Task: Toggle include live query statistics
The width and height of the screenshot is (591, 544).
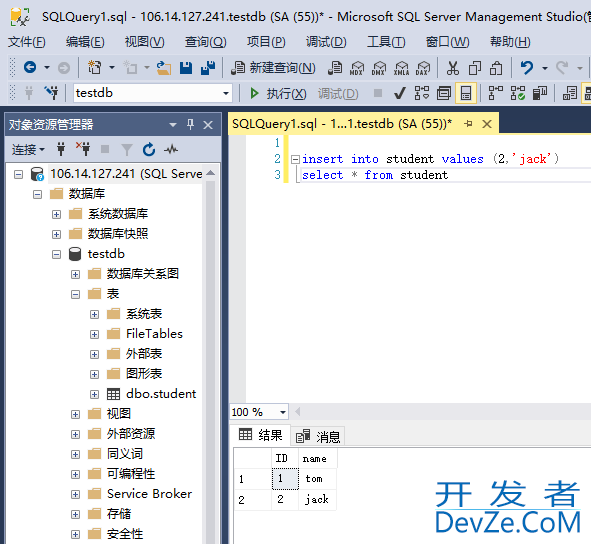Action: point(518,93)
